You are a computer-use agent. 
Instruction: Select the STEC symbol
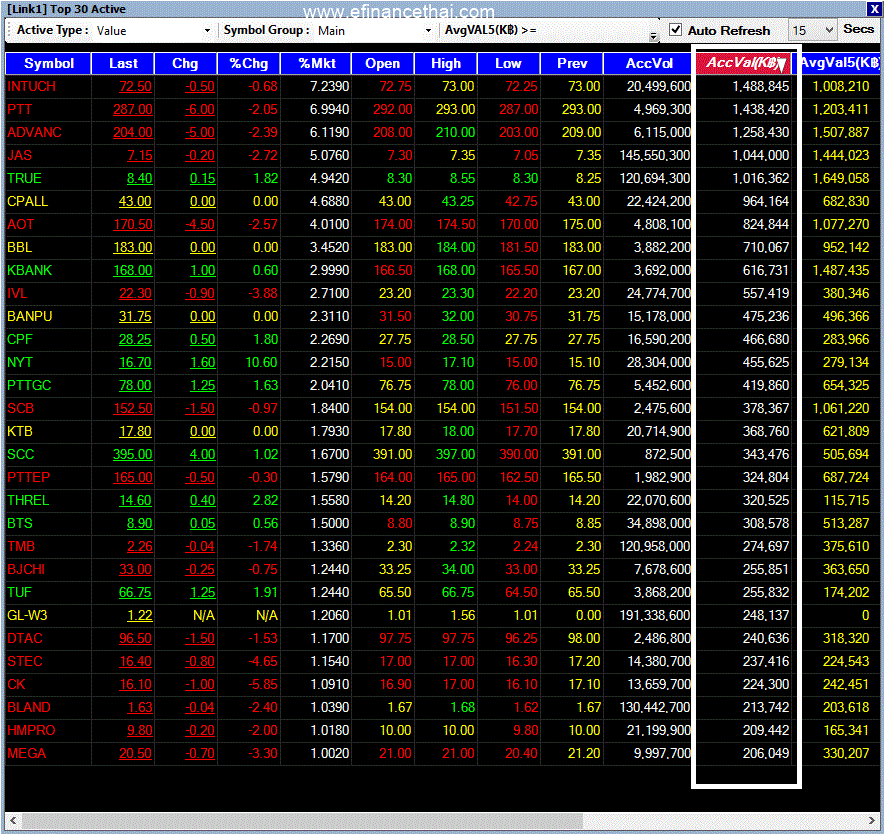click(x=25, y=662)
